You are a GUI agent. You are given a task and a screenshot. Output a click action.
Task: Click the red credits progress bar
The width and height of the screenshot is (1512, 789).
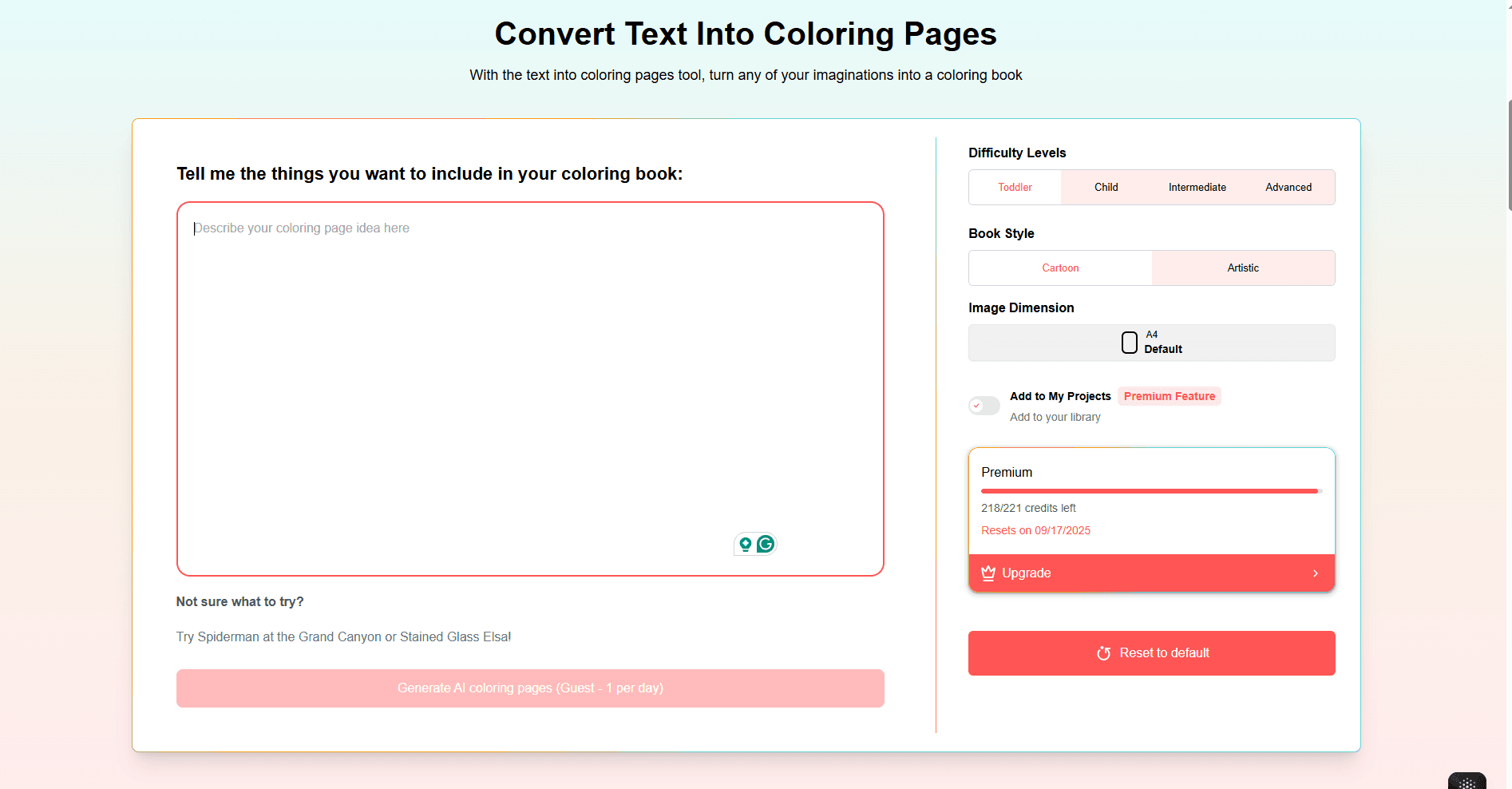pos(1150,490)
